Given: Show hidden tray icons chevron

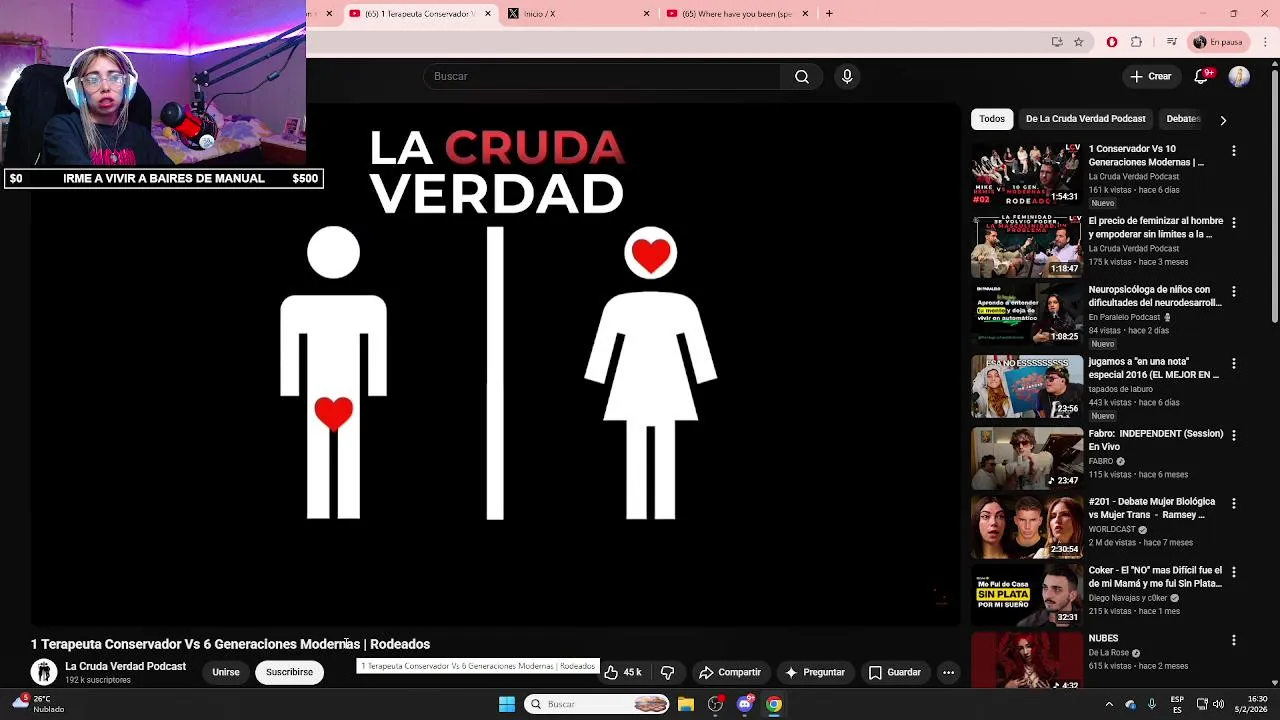Looking at the screenshot, I should coord(1109,704).
